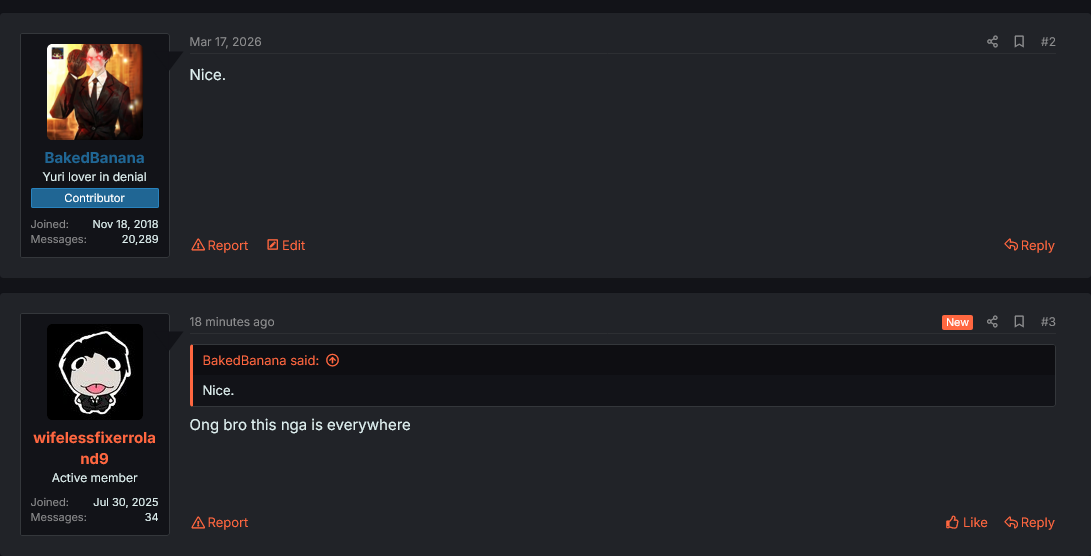Image resolution: width=1091 pixels, height=556 pixels.
Task: Share post #2 via share icon
Action: 992,42
